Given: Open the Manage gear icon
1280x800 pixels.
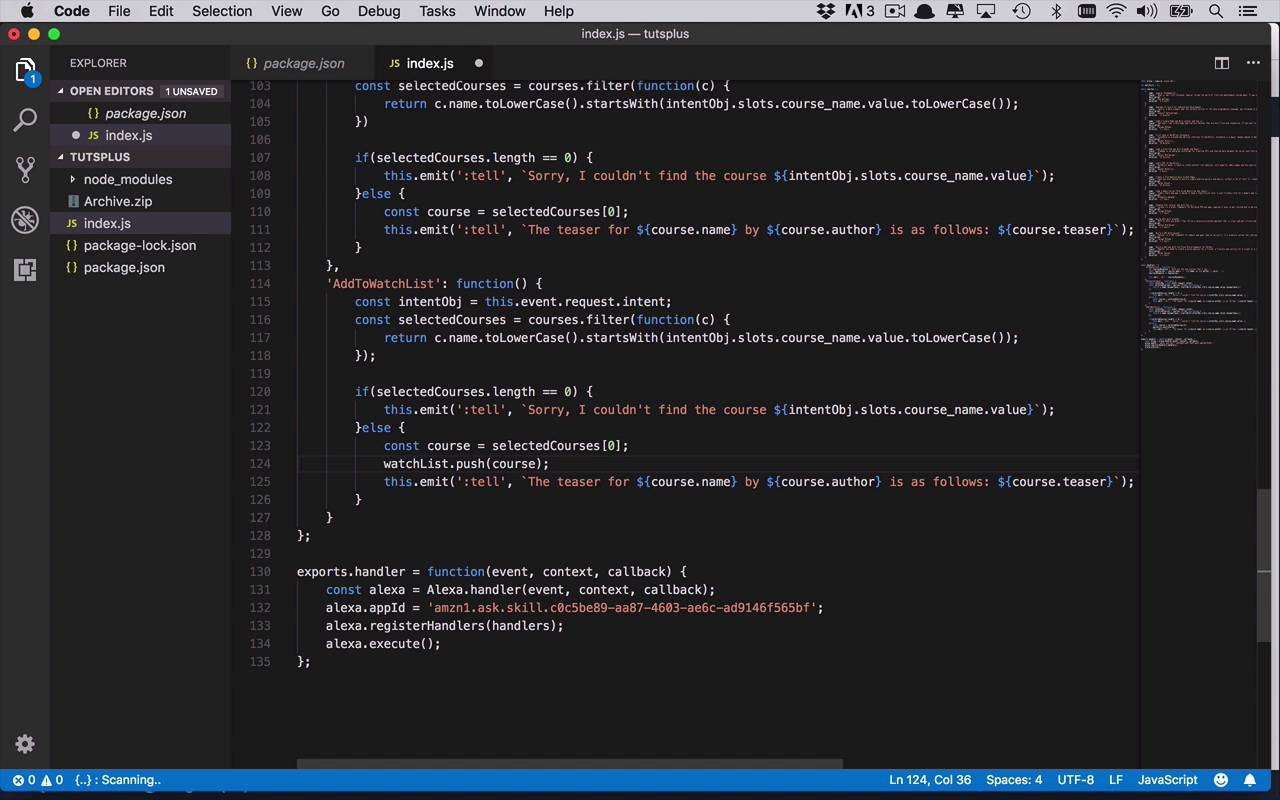Looking at the screenshot, I should pos(25,744).
